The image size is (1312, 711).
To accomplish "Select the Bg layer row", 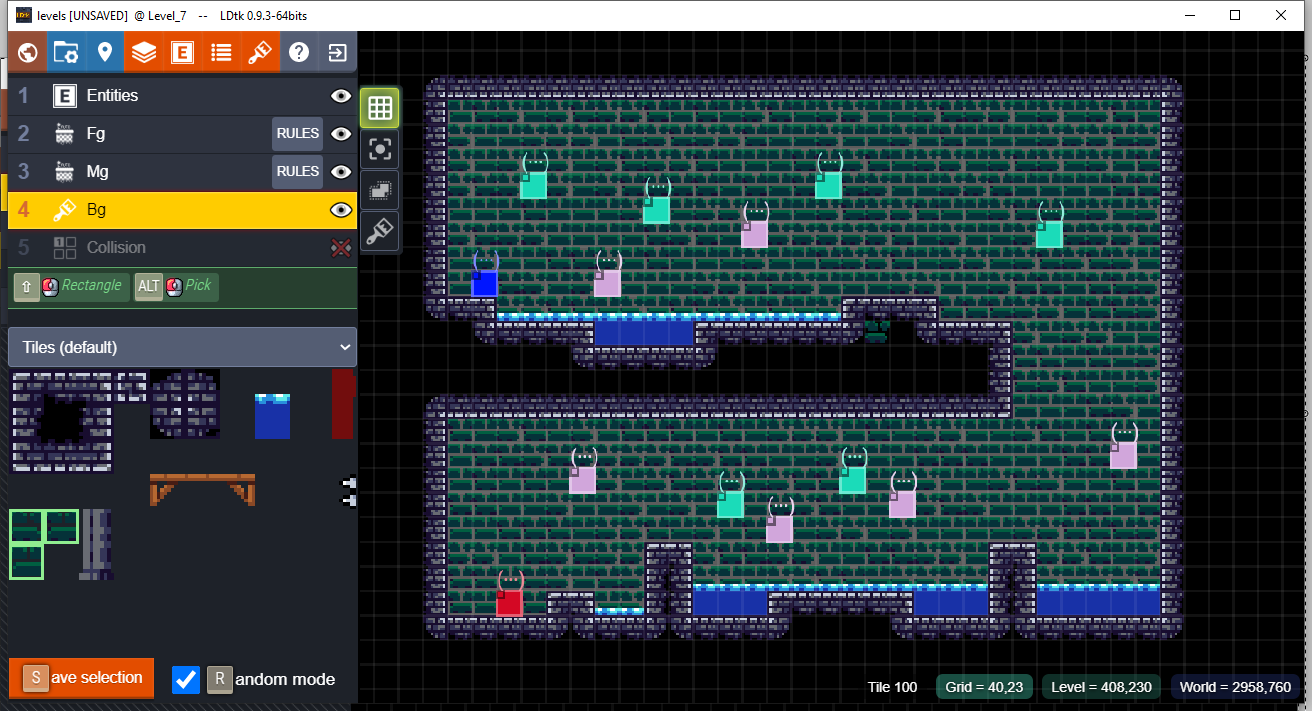I will 182,210.
